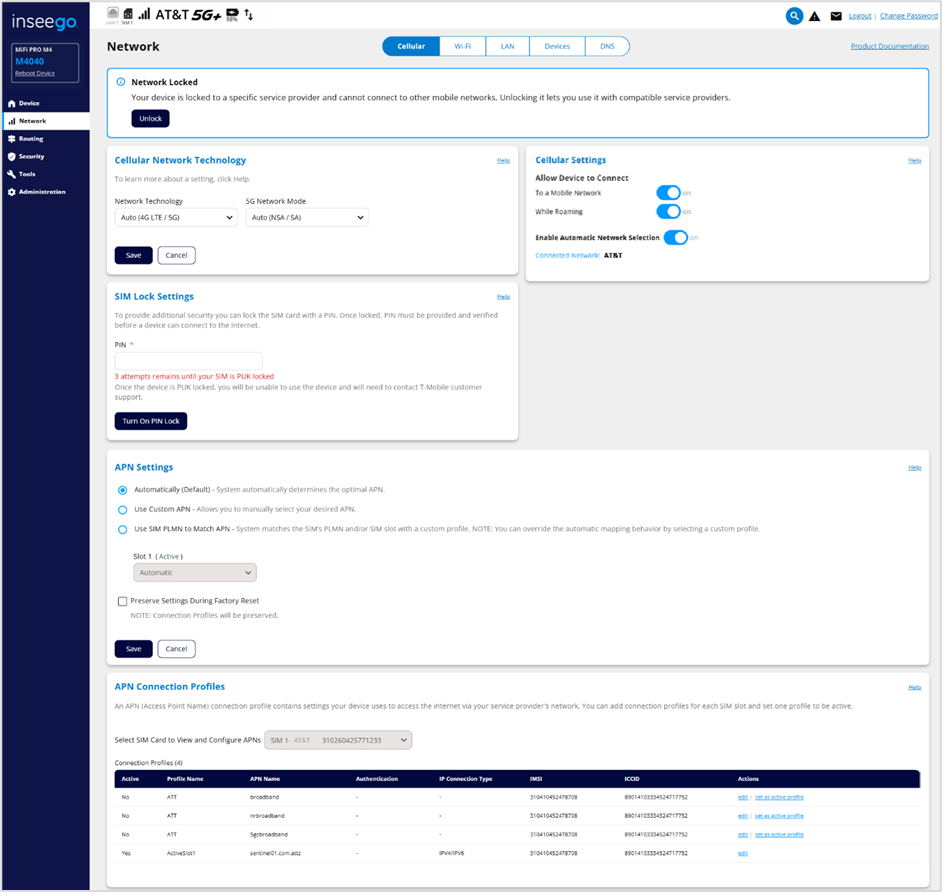Open Administration in the sidebar
Image resolution: width=942 pixels, height=892 pixels.
pos(41,192)
